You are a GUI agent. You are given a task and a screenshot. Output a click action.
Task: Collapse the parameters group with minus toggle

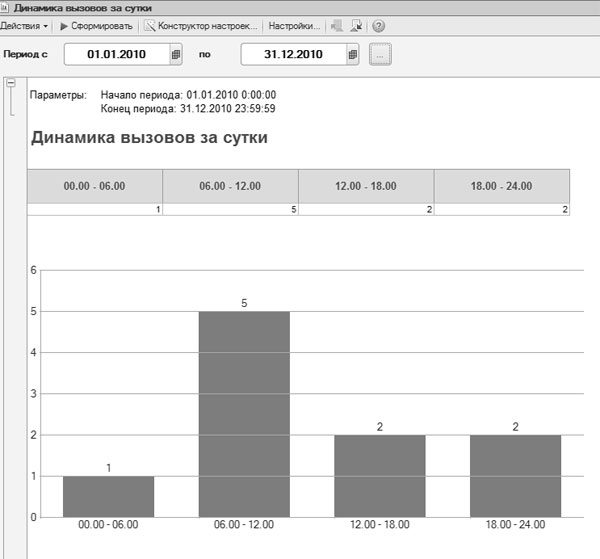tap(11, 83)
